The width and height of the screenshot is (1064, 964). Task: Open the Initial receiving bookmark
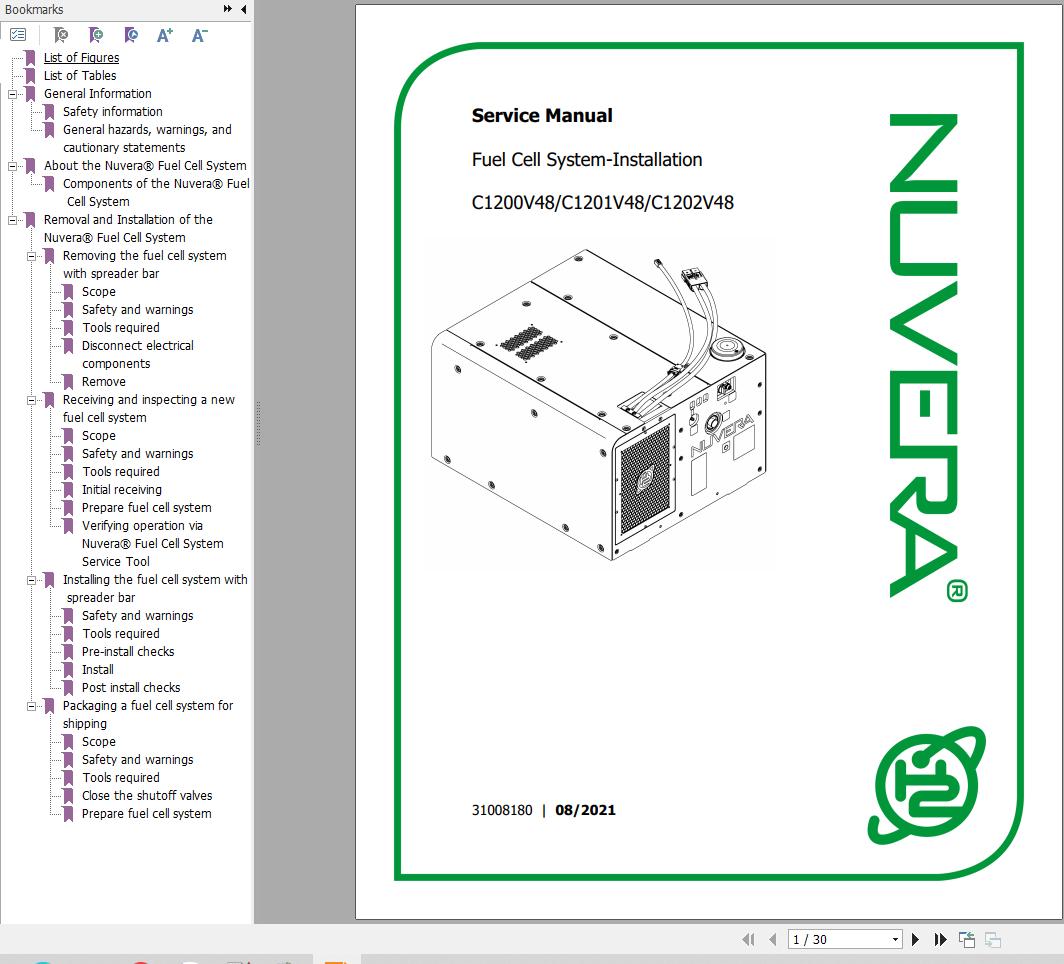click(x=122, y=489)
